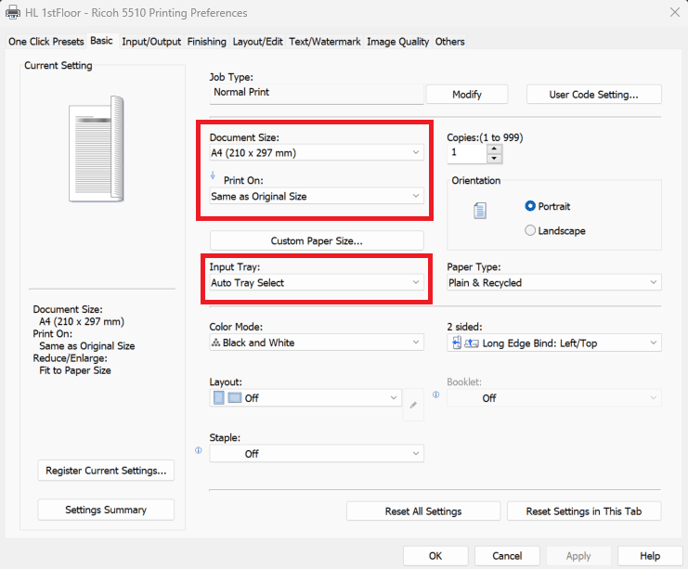Click the info icon beside Staple

pos(198,450)
